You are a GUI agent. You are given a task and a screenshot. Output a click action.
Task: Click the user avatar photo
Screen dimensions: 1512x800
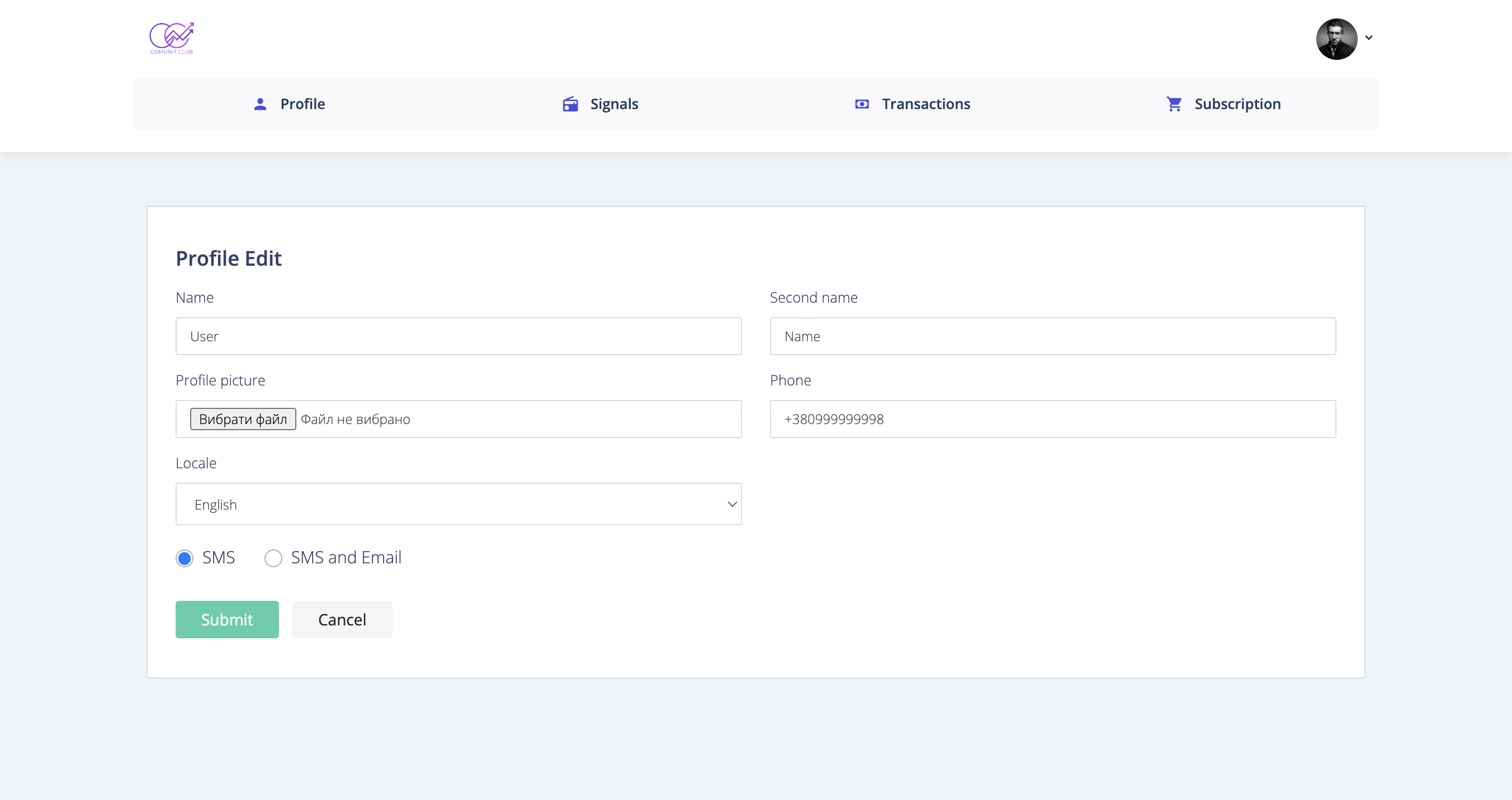click(x=1336, y=39)
